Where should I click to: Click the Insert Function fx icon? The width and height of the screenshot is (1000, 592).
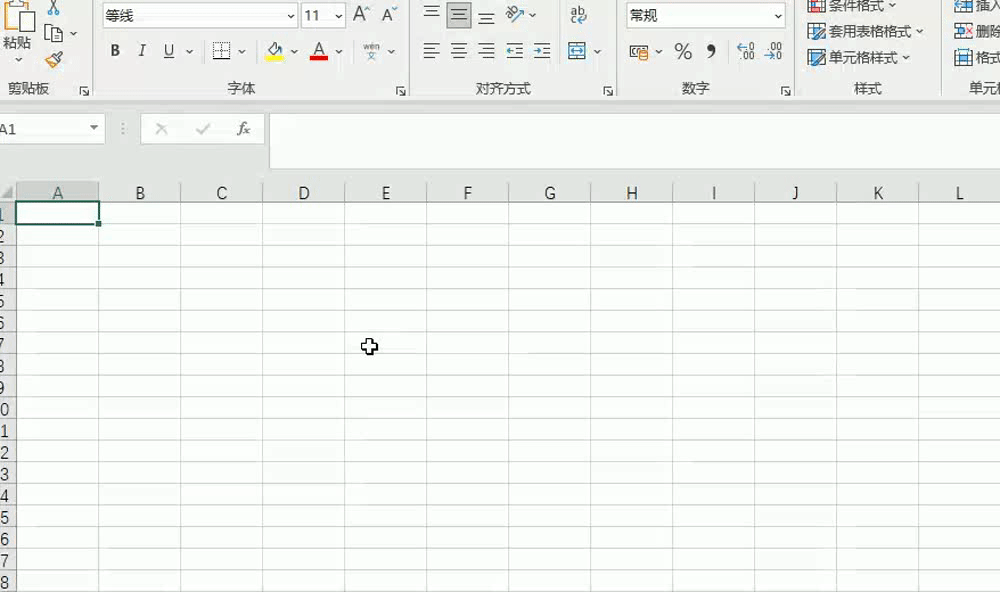pyautogui.click(x=243, y=129)
